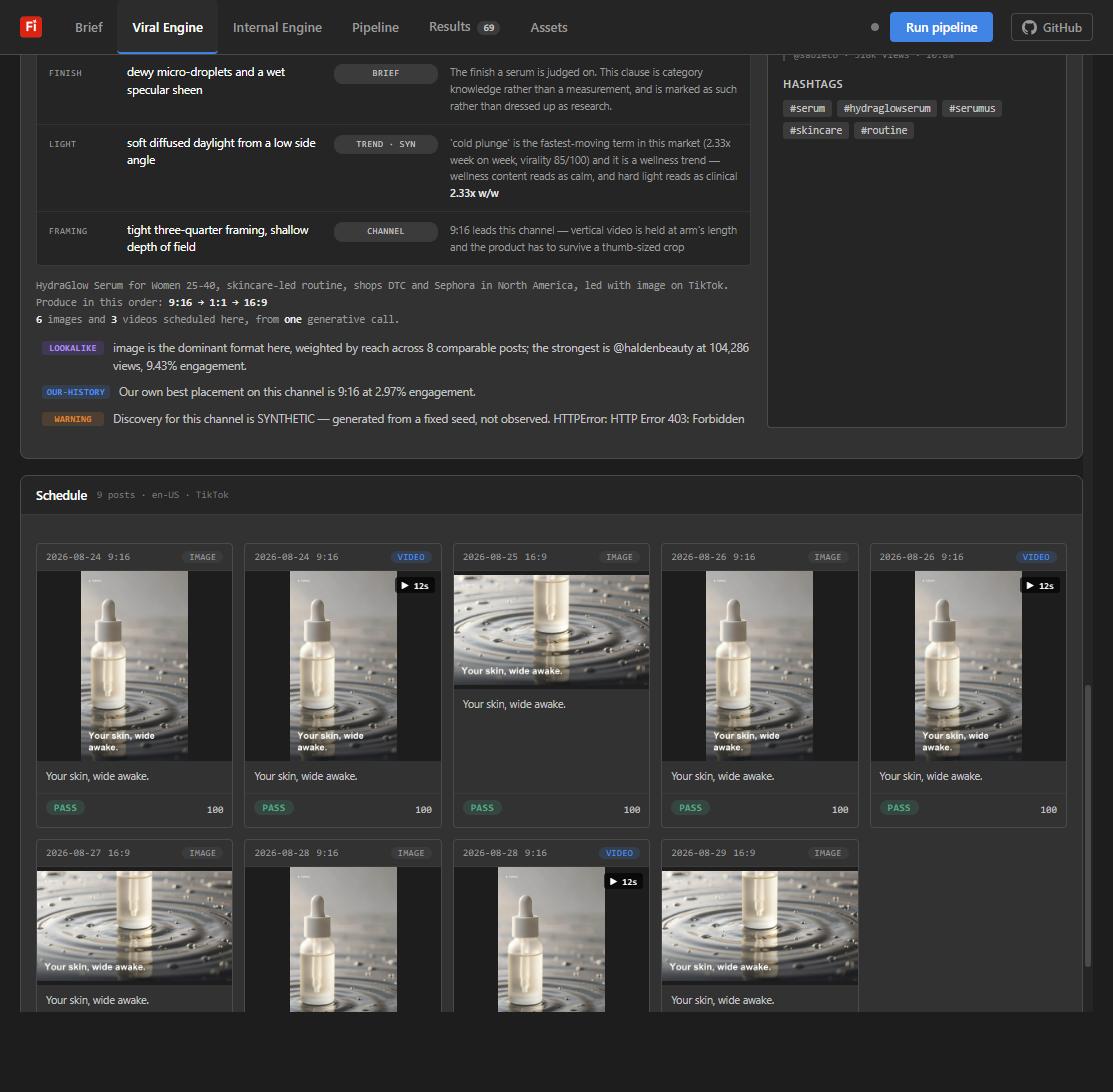Image resolution: width=1113 pixels, height=1092 pixels.
Task: Click the PASS badge on 2026-08-25 card
Action: coord(482,808)
